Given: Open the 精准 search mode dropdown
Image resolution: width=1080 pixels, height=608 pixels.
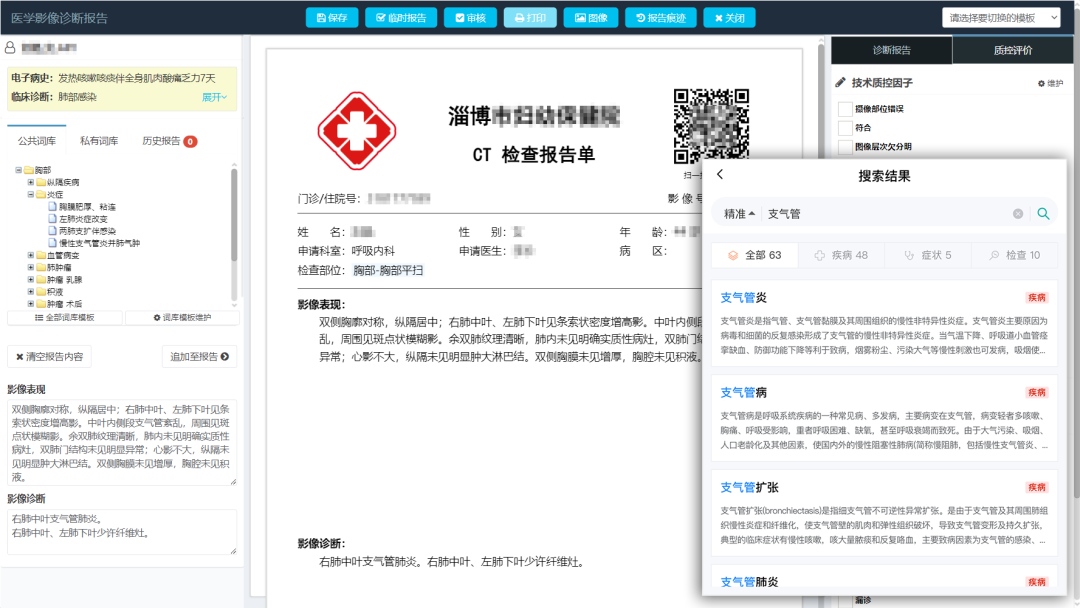Looking at the screenshot, I should tap(739, 214).
